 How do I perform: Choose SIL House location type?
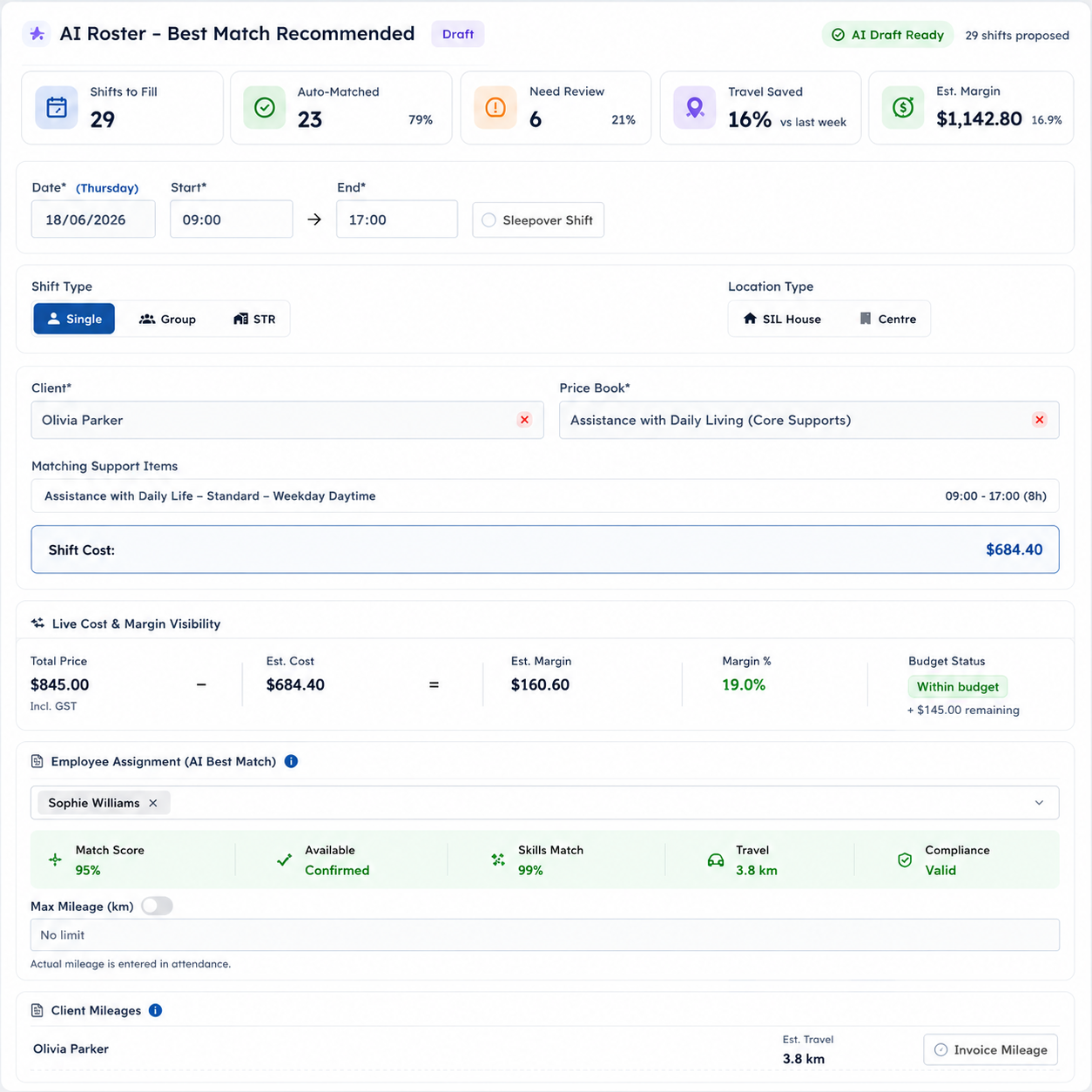coord(782,319)
